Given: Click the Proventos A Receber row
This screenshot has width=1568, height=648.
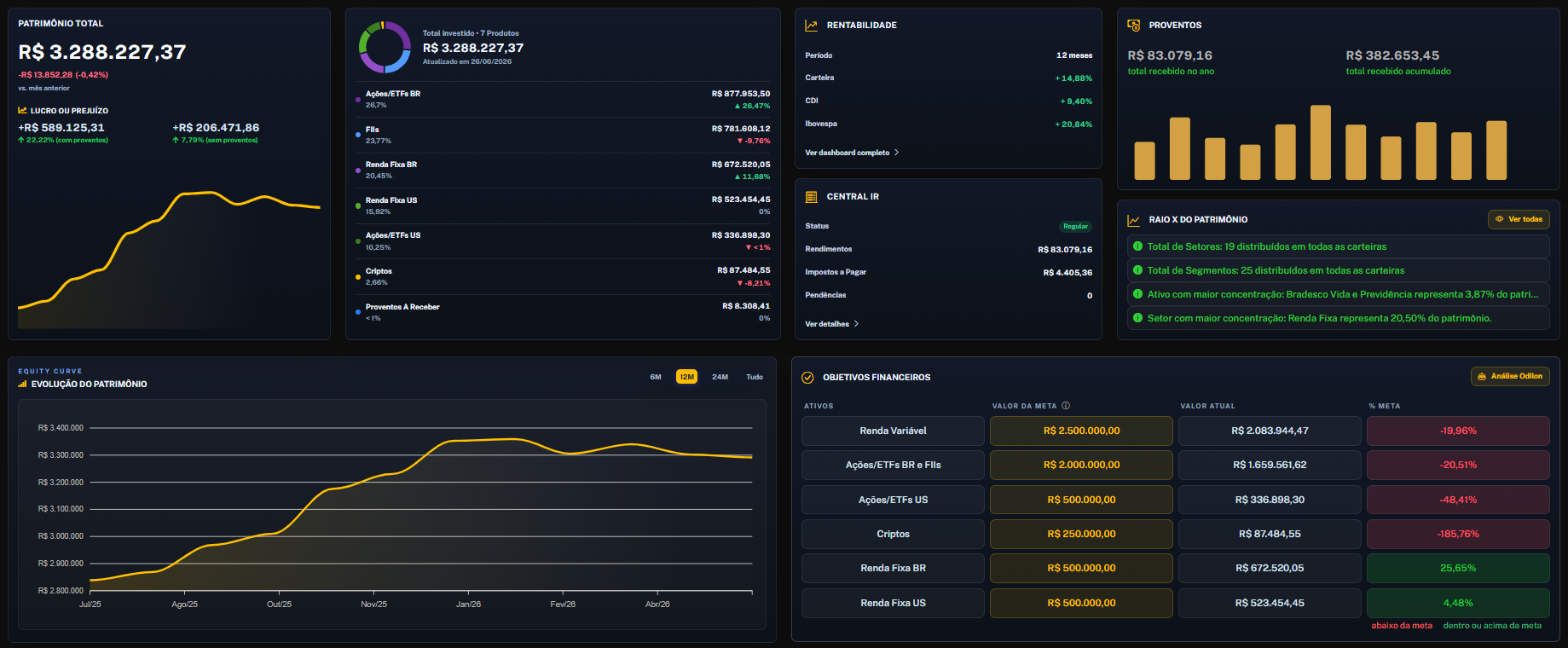Looking at the screenshot, I should [563, 312].
